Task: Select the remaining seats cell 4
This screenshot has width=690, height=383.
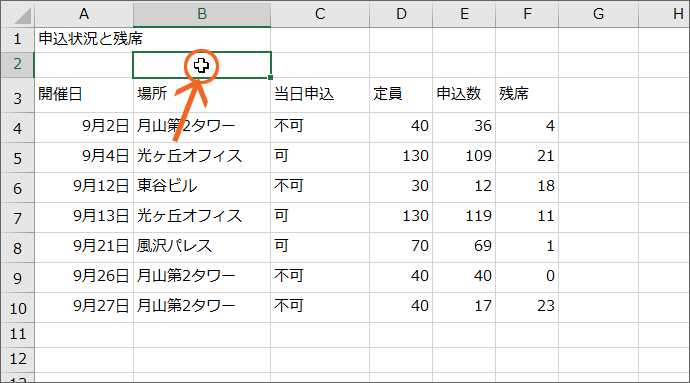Action: click(x=527, y=128)
